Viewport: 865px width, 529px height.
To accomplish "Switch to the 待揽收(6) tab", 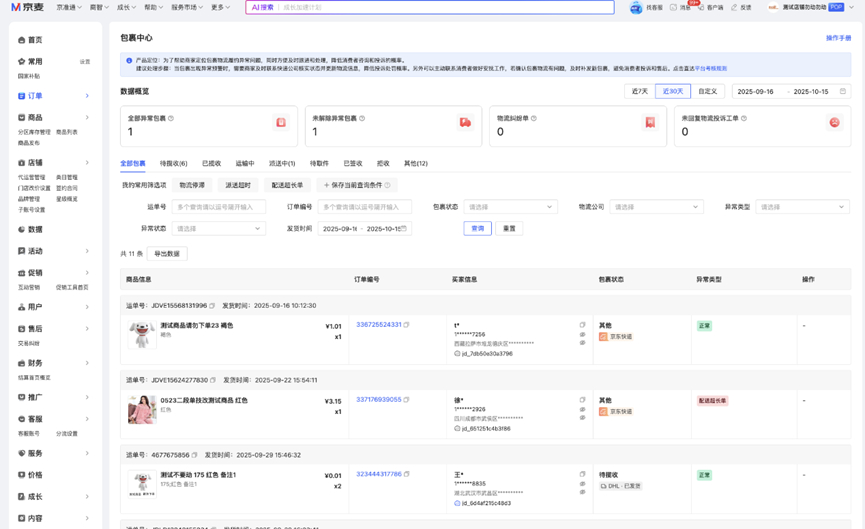I will tap(173, 163).
